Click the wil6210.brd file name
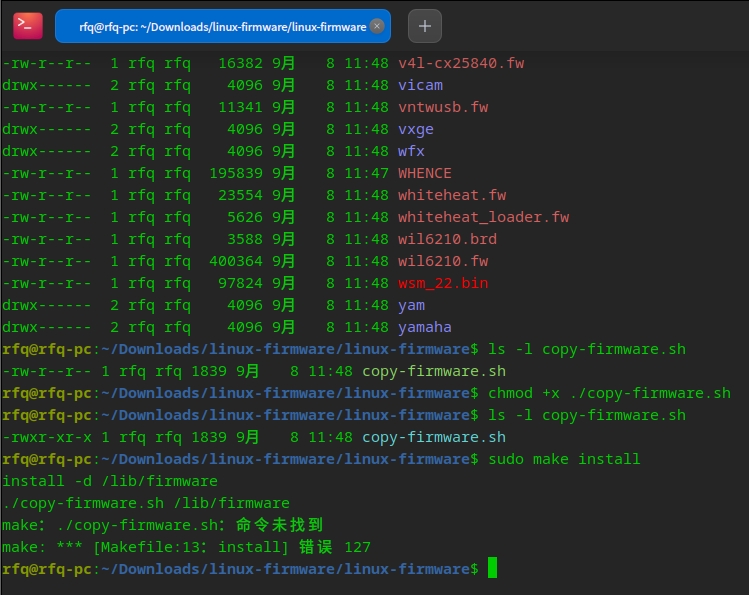 447,239
